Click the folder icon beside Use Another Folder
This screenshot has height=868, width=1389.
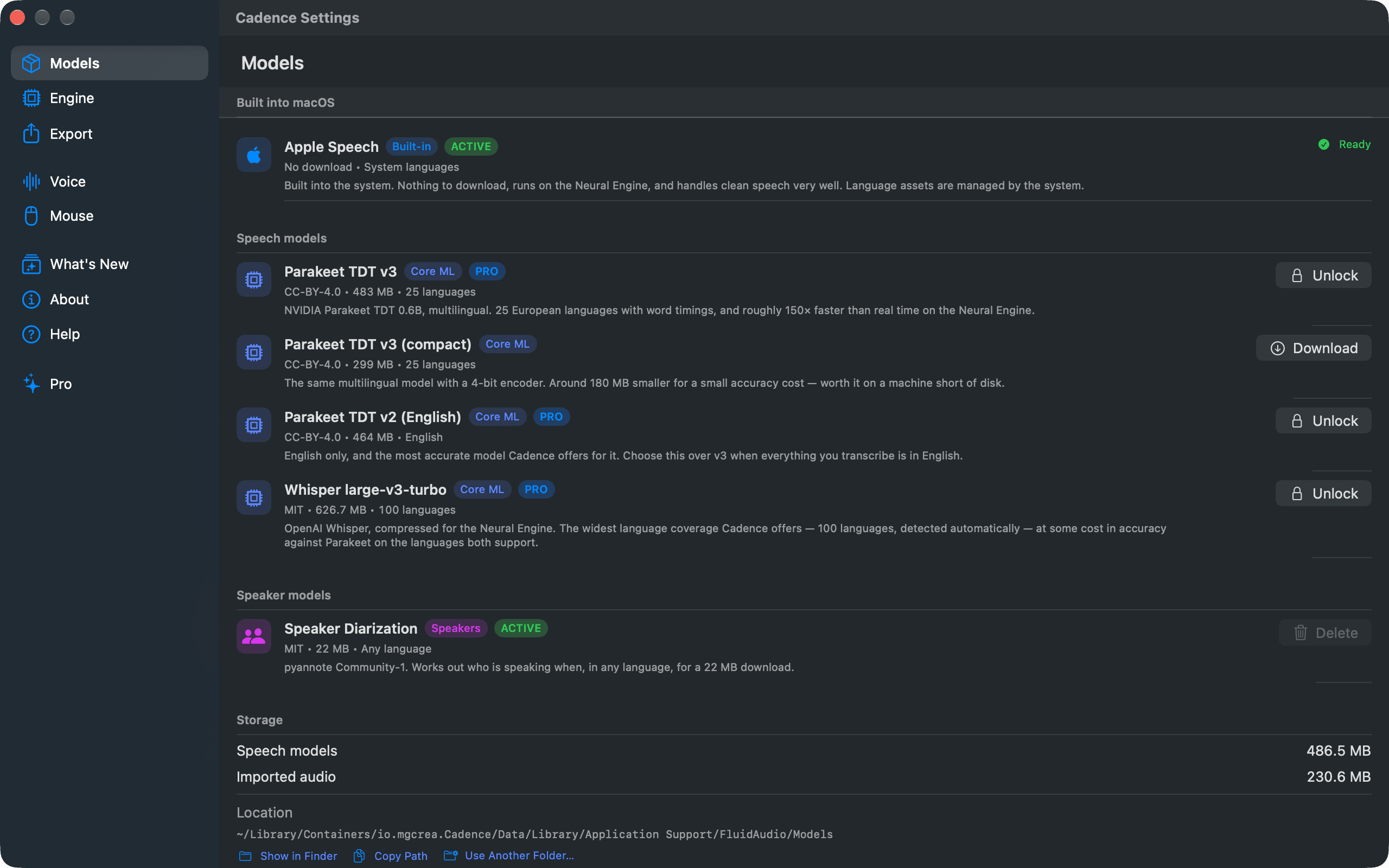point(450,856)
